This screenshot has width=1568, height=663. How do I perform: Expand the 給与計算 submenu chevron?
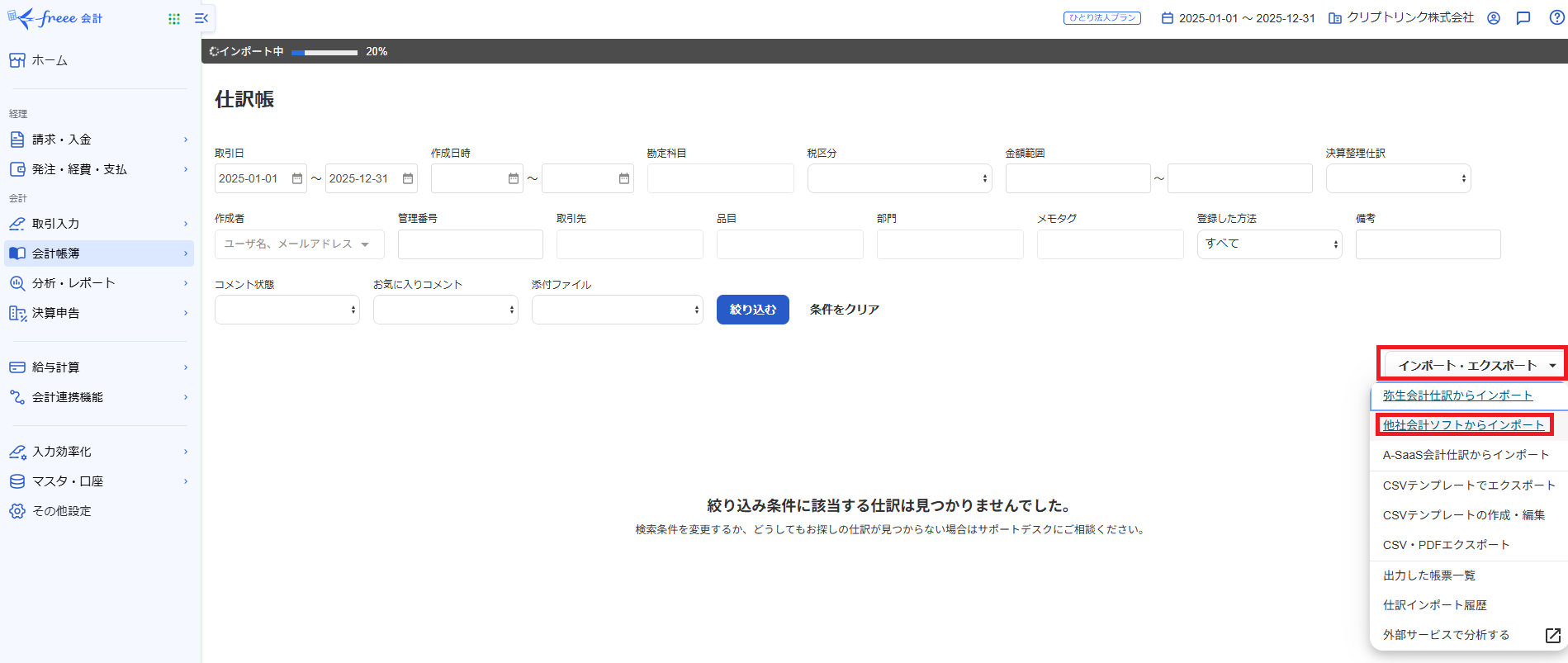186,367
